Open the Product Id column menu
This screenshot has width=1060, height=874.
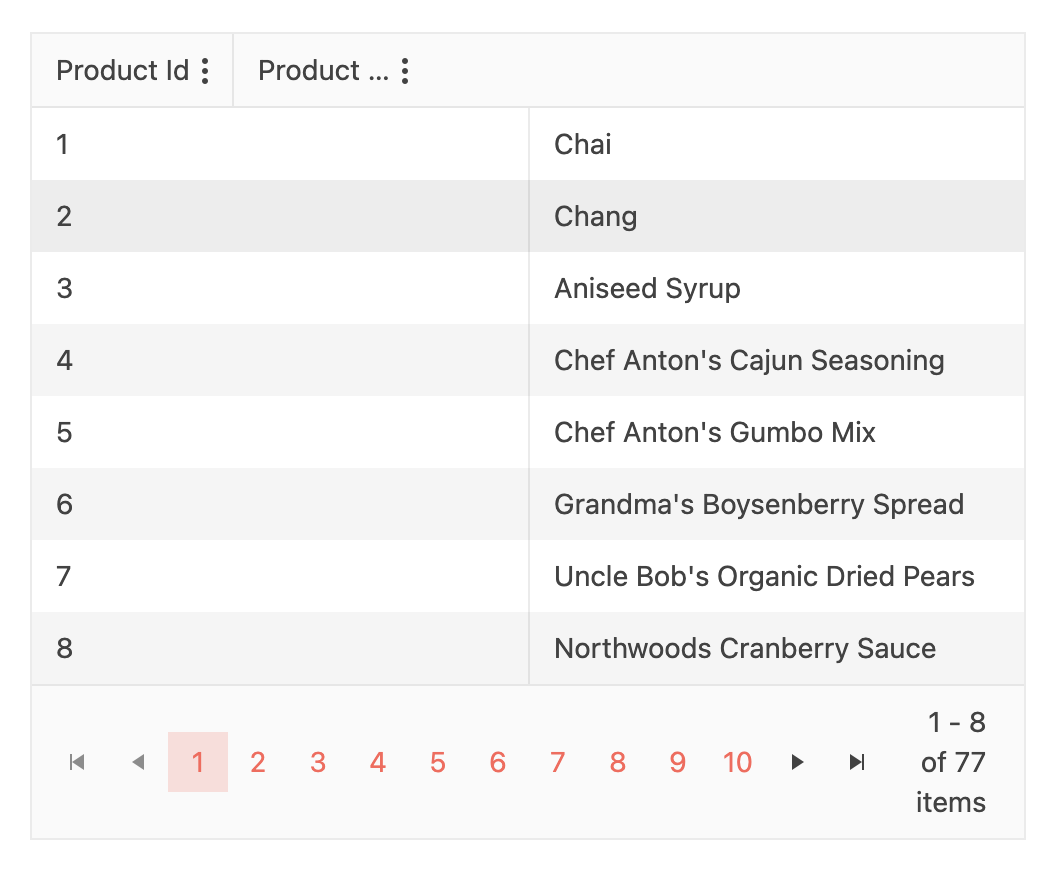tap(205, 71)
